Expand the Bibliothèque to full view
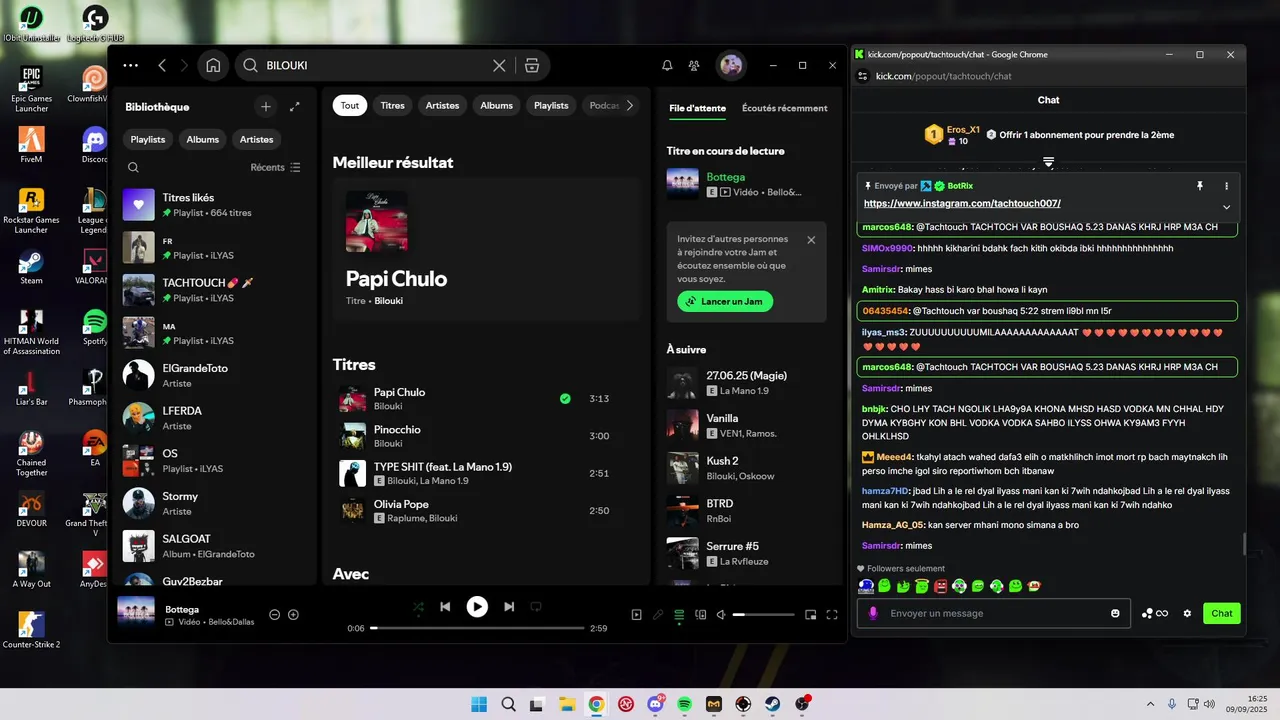This screenshot has width=1280, height=720. (295, 106)
